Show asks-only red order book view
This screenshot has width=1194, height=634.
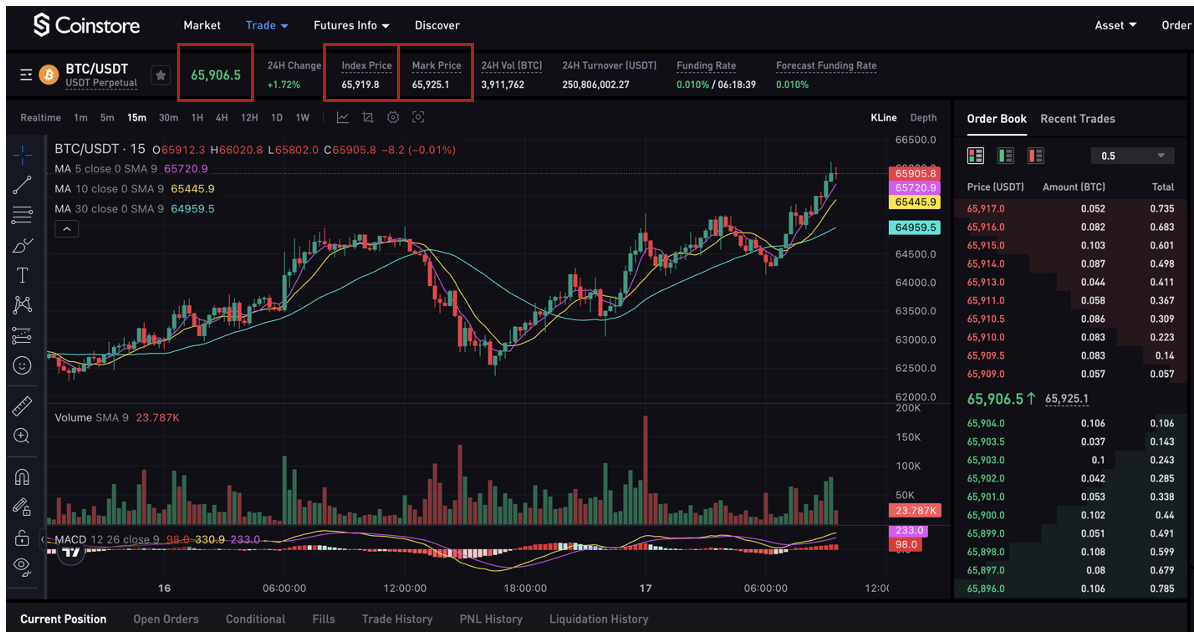[1036, 156]
